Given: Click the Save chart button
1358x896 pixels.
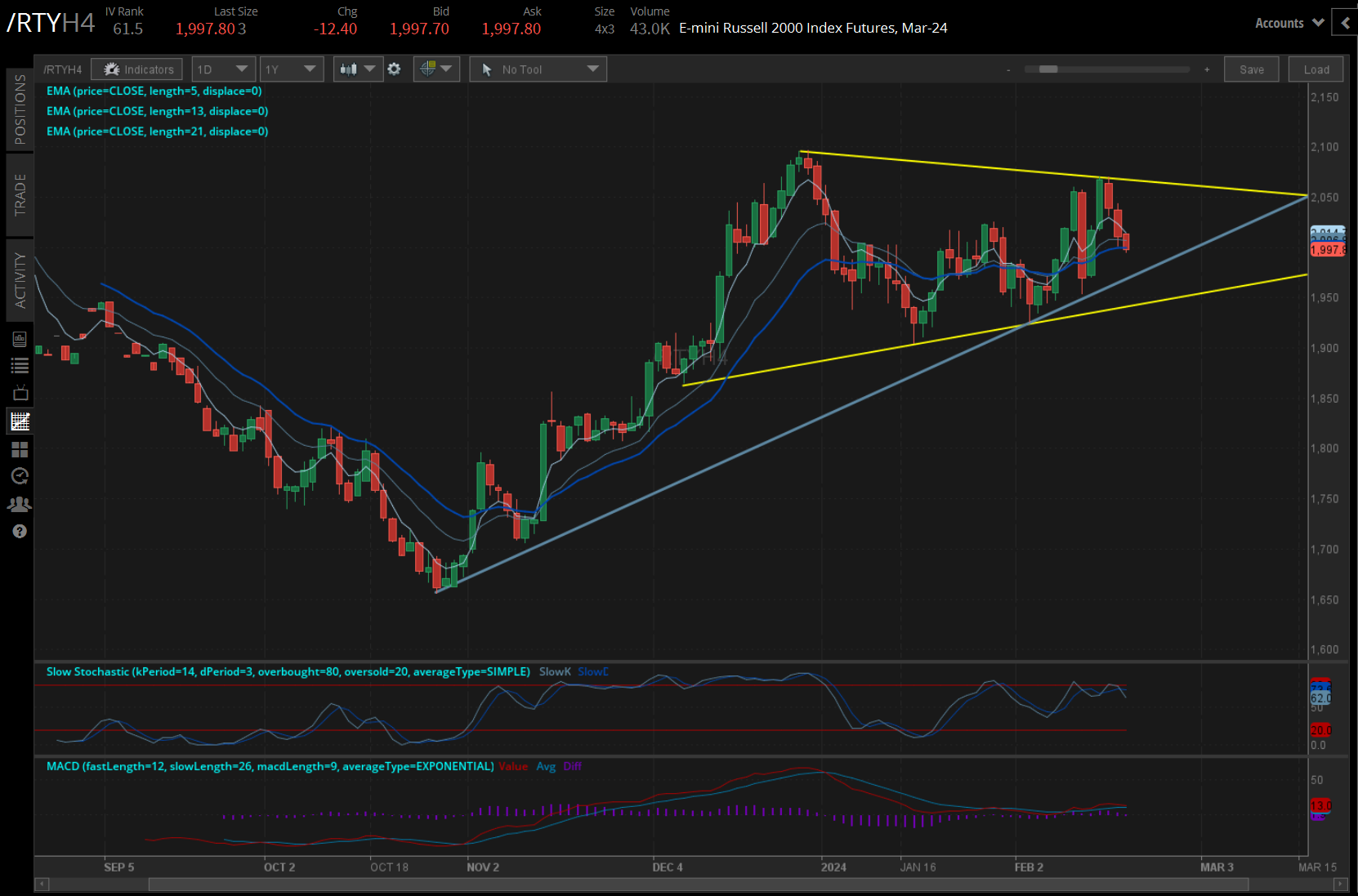Looking at the screenshot, I should [x=1250, y=69].
